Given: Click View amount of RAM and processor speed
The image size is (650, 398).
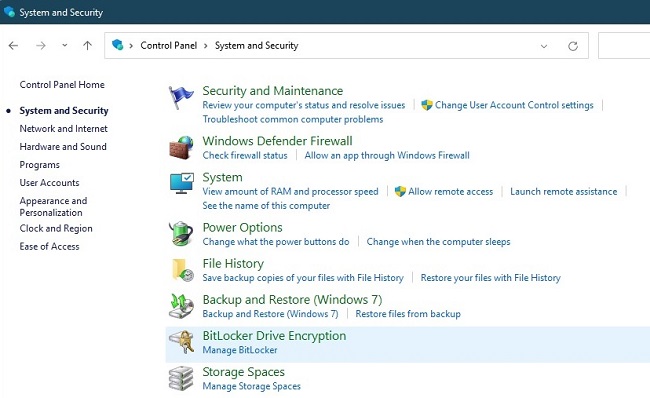Looking at the screenshot, I should point(290,192).
